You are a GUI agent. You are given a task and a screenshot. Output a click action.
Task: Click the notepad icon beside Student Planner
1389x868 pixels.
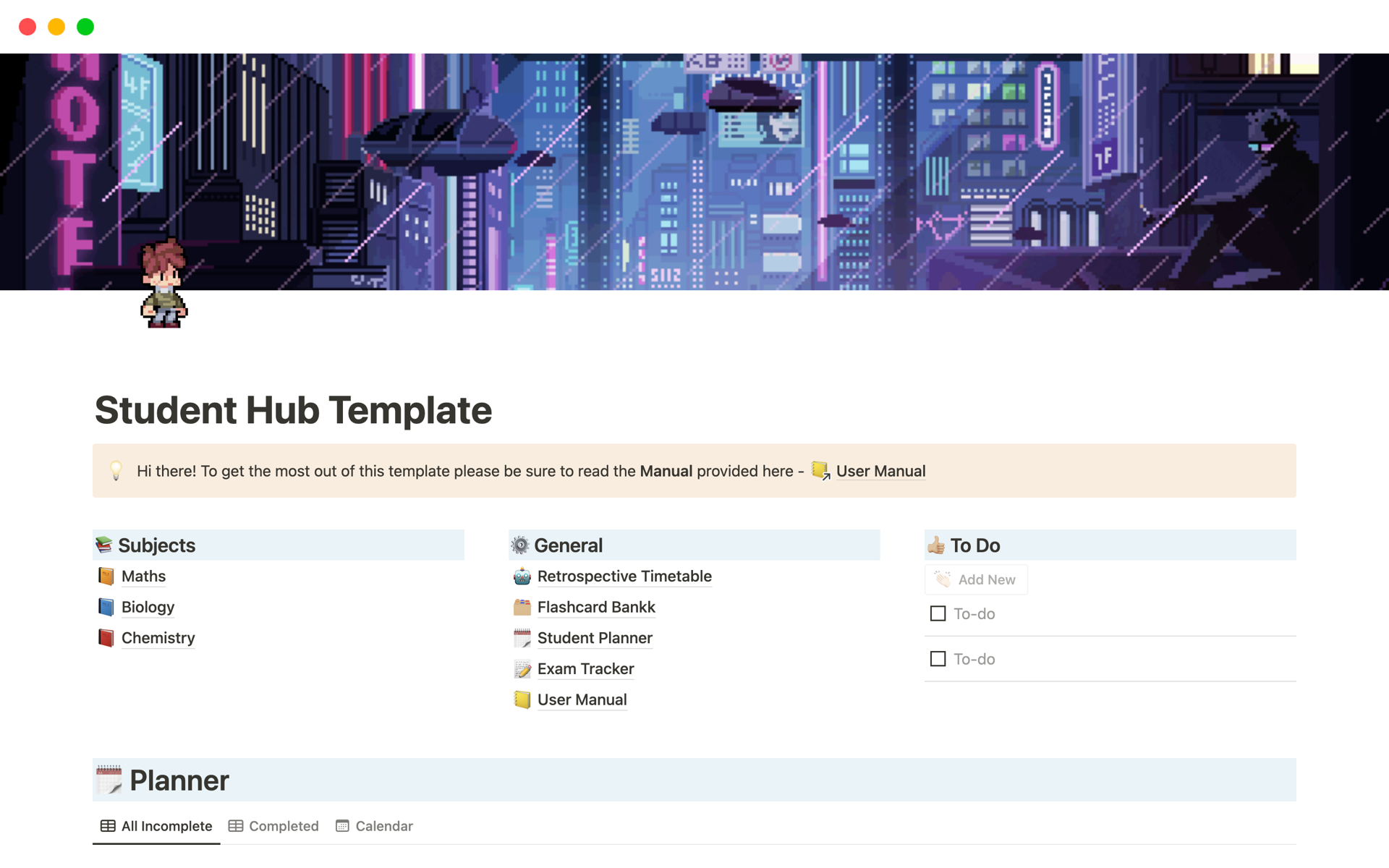[522, 638]
